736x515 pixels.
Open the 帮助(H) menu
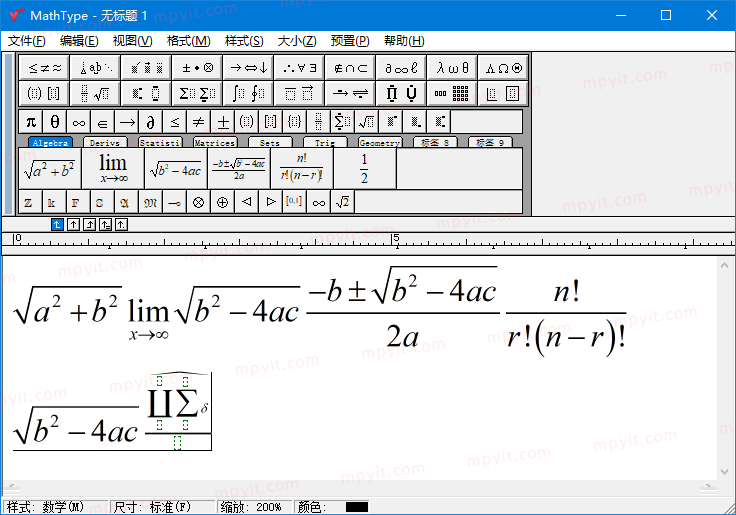(404, 41)
